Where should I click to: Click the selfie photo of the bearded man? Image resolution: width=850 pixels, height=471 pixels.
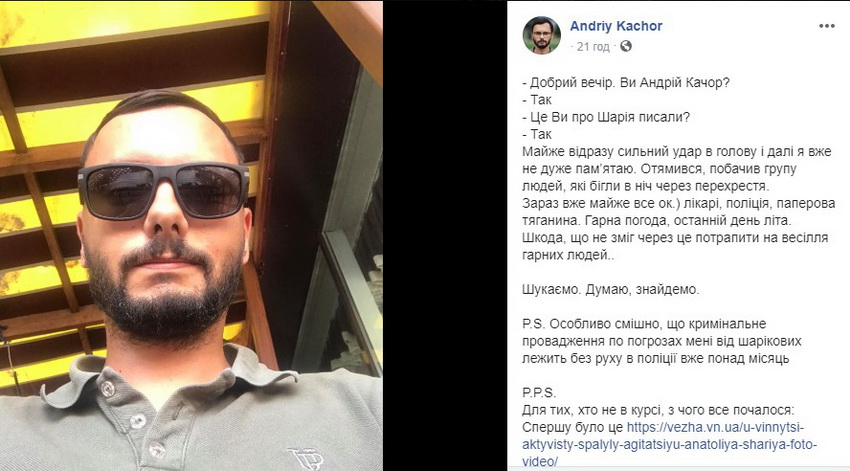click(191, 235)
